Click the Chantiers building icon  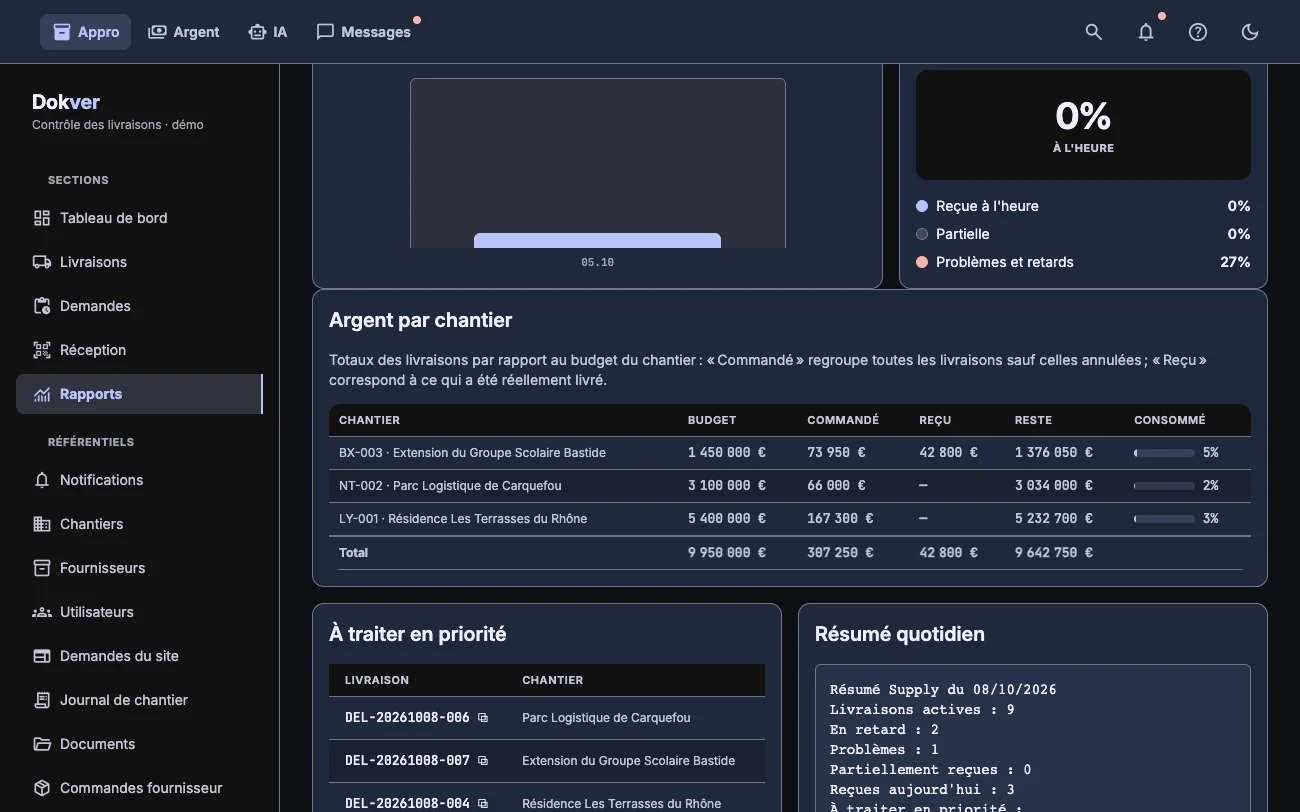click(x=42, y=524)
